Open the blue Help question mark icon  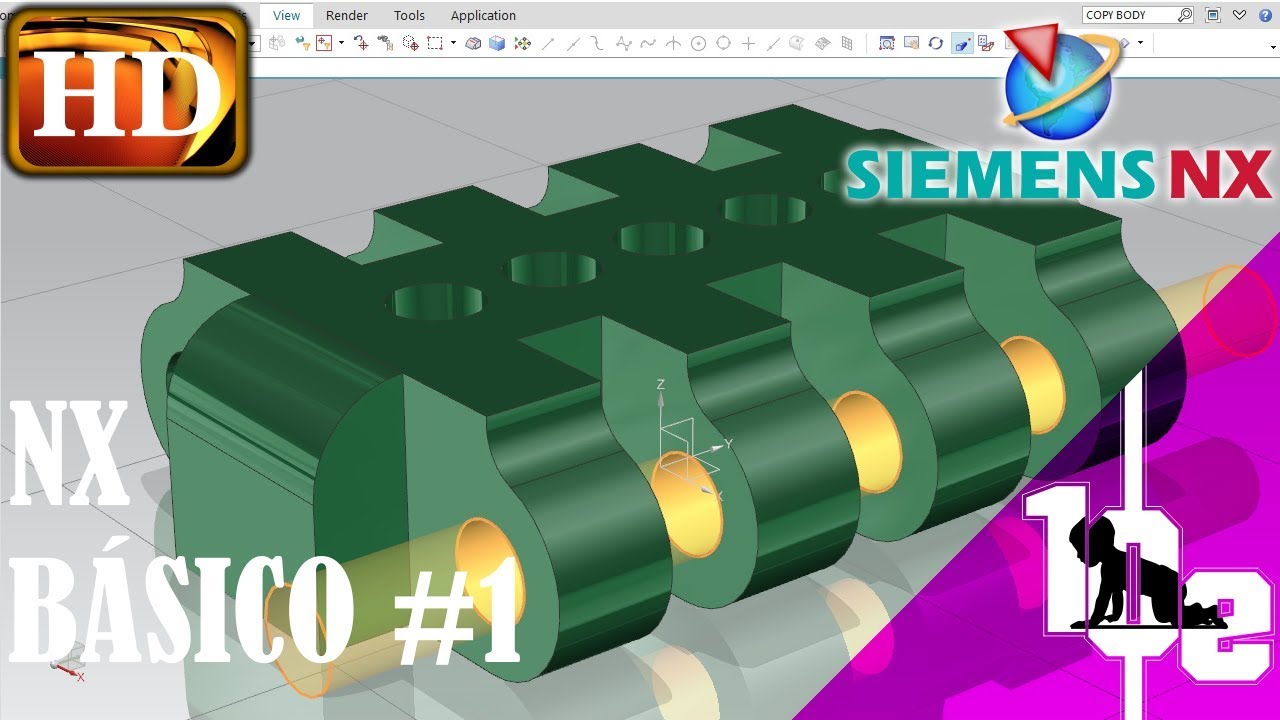coord(1265,15)
